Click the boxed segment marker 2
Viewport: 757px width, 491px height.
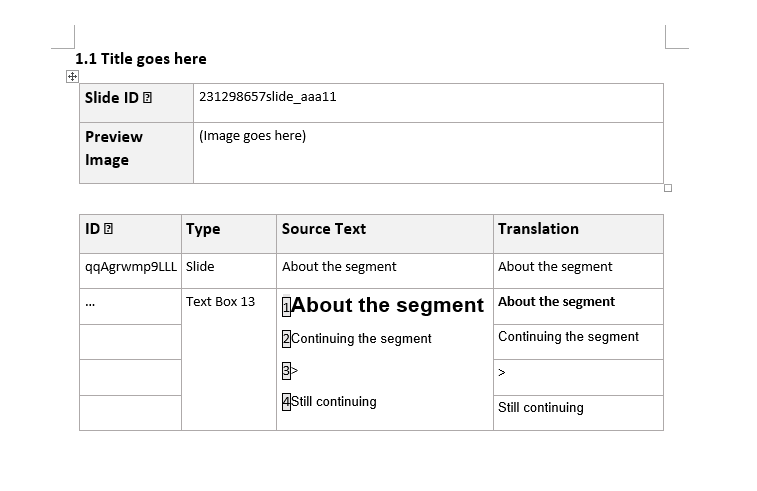pos(286,339)
